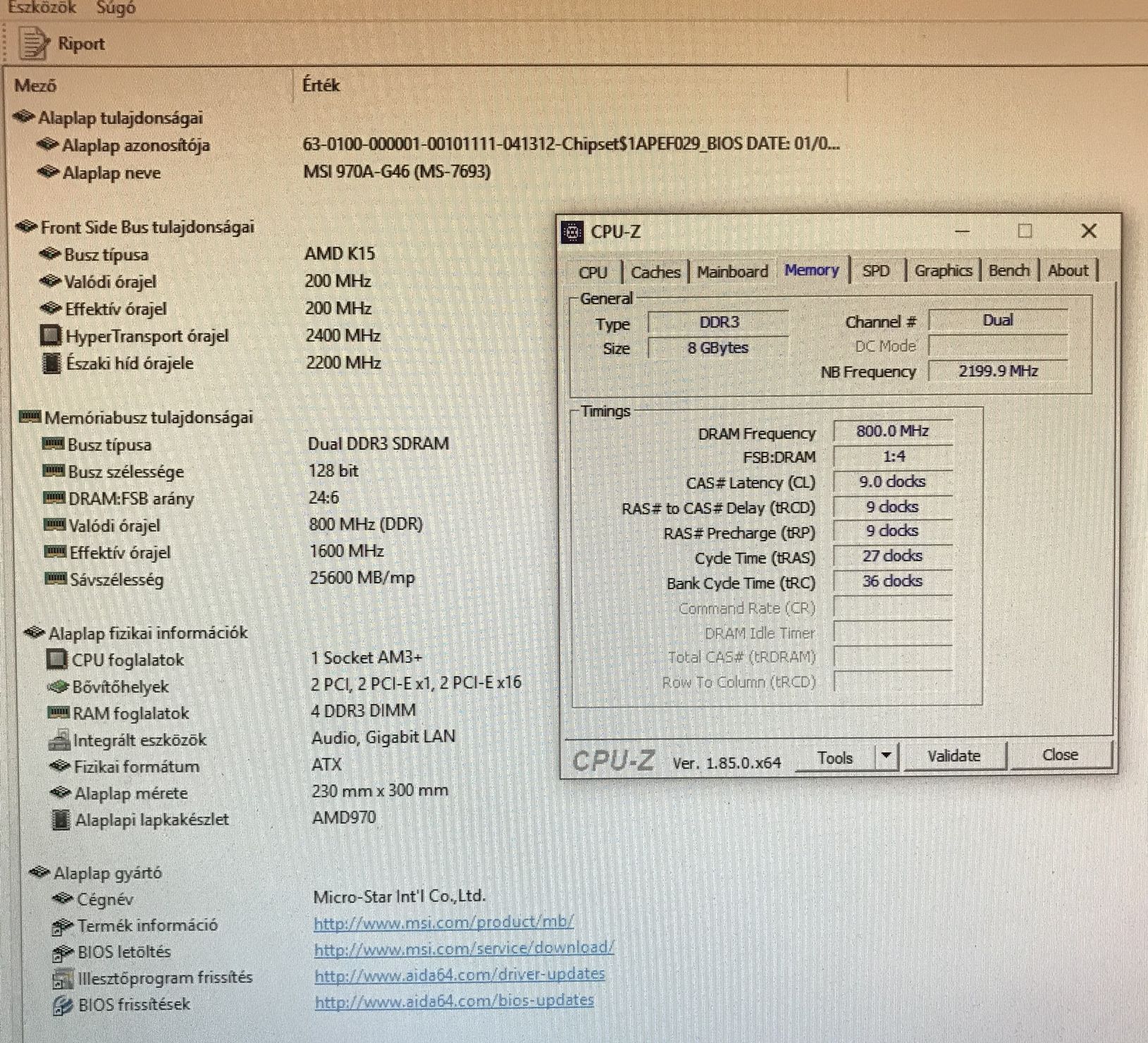Select the Memory tab in CPU-Z
Image resolution: width=1148 pixels, height=1043 pixels.
(x=811, y=270)
